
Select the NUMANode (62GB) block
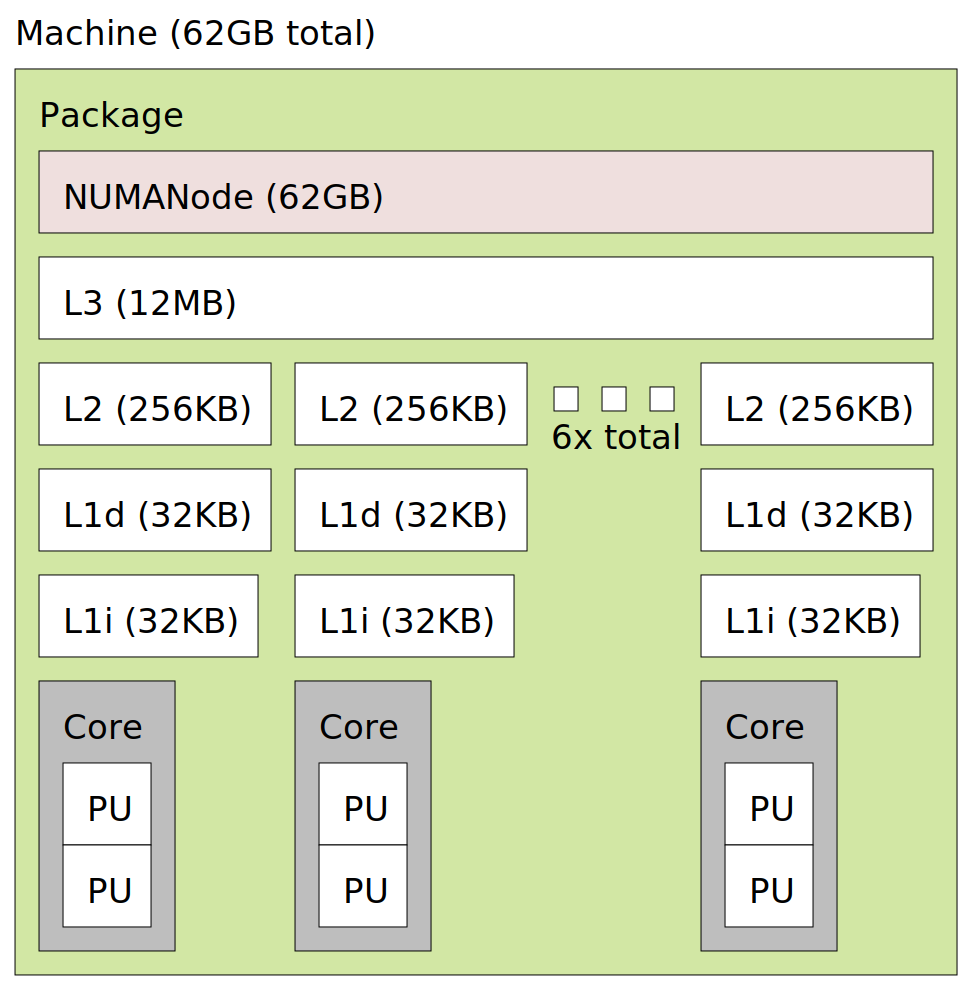point(485,193)
